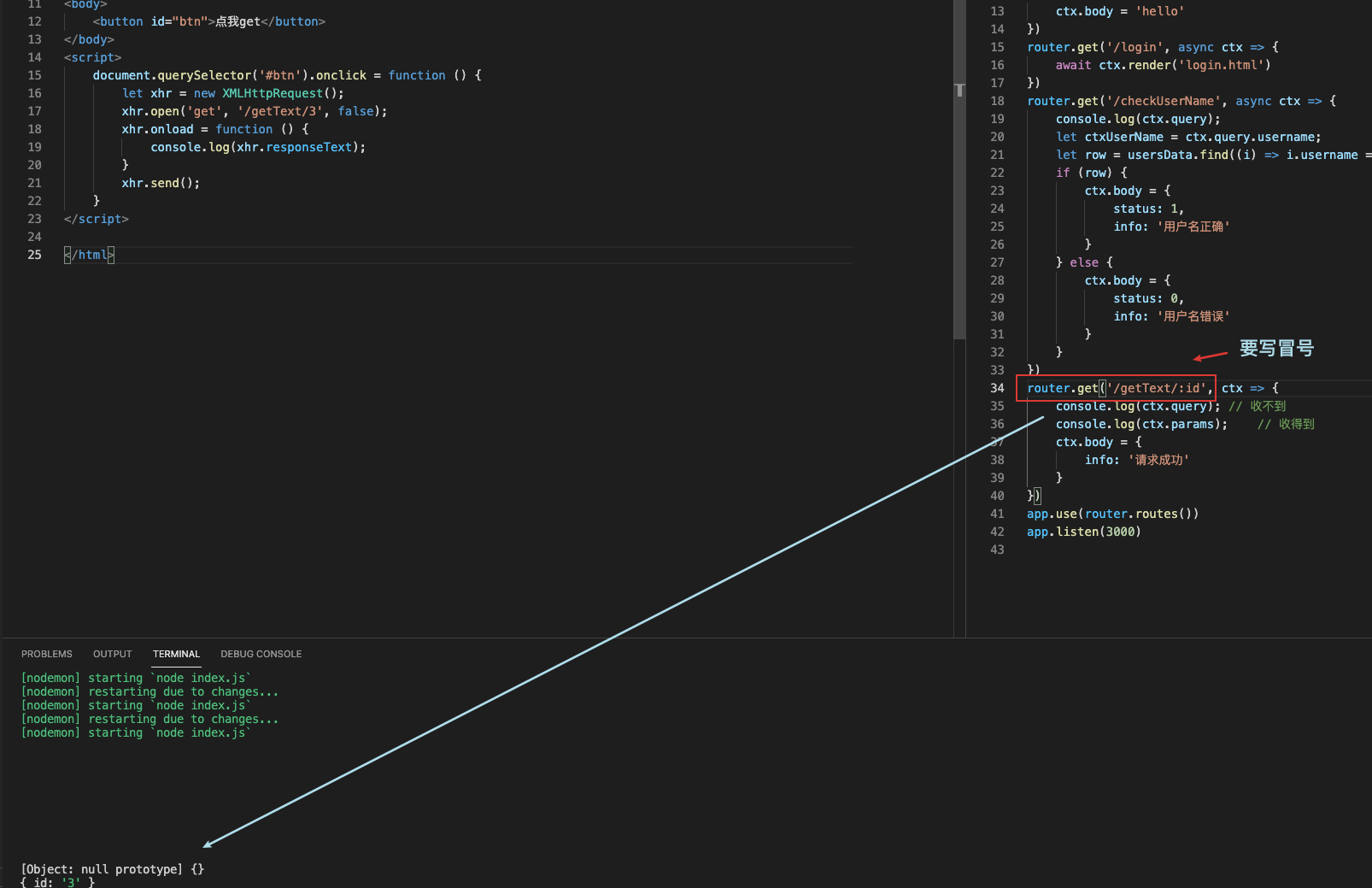Click the info: '用户名正确' line
The image size is (1372, 888).
(x=1171, y=226)
